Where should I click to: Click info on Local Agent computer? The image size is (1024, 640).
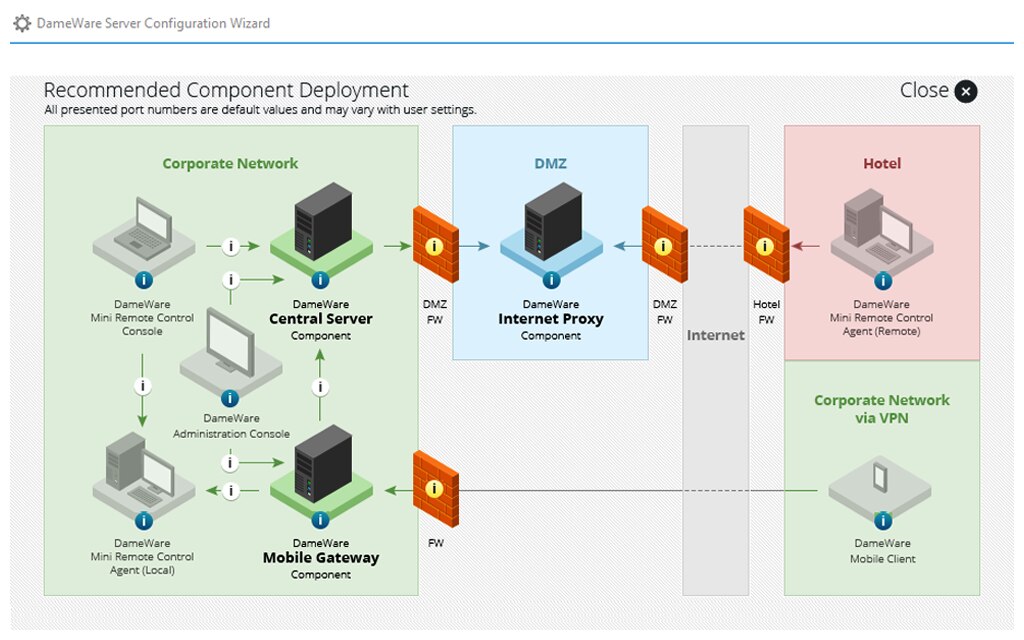[x=144, y=520]
